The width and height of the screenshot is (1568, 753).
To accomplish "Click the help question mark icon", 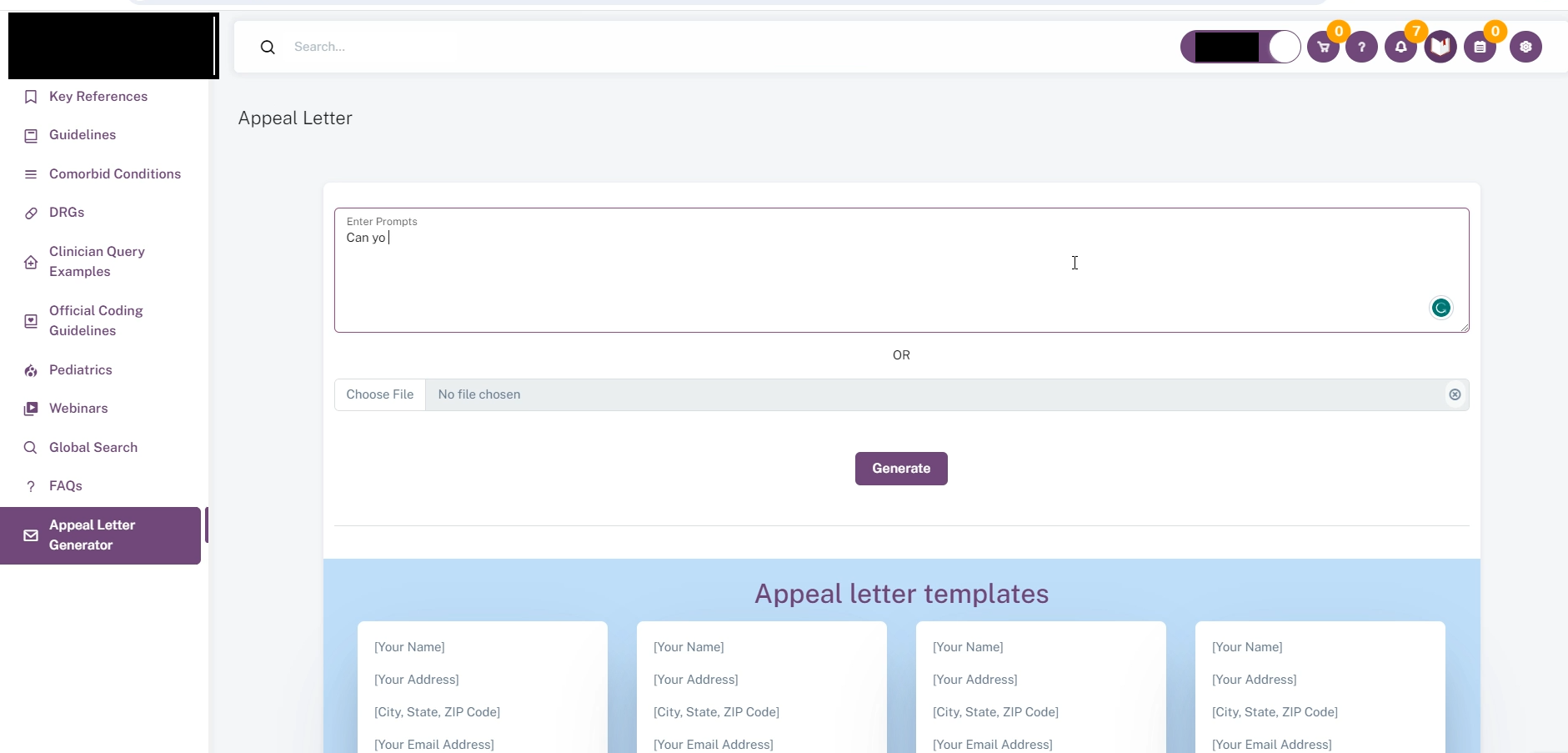I will click(x=1362, y=48).
